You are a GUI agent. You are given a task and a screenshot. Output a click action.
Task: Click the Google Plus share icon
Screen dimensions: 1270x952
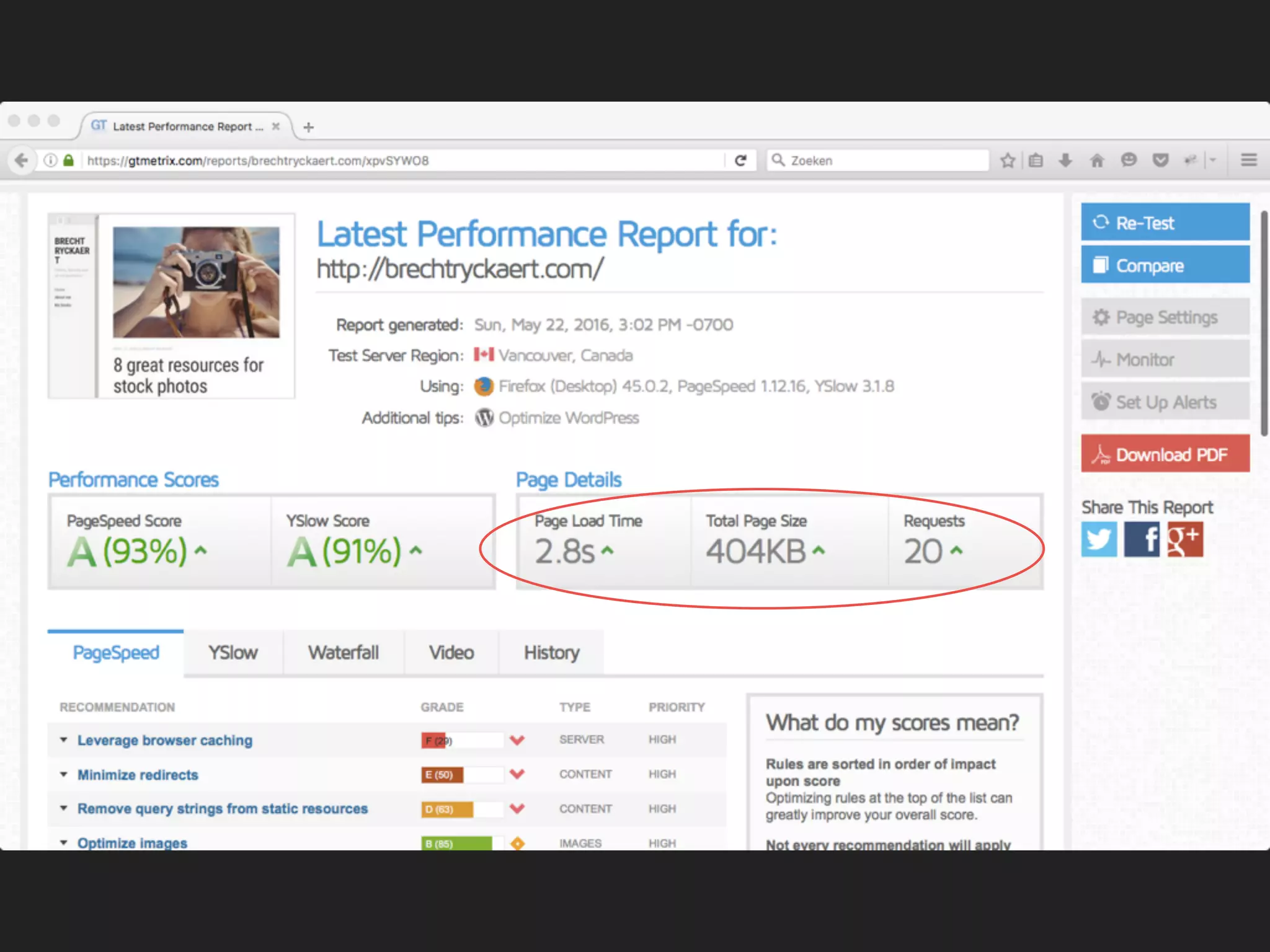(x=1184, y=539)
